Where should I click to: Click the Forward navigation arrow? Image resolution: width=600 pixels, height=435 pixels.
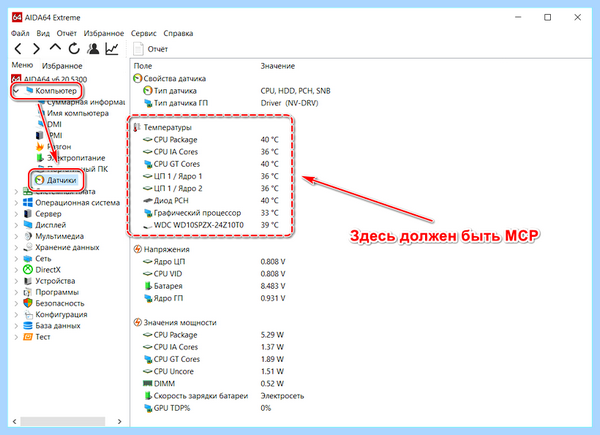(x=36, y=49)
